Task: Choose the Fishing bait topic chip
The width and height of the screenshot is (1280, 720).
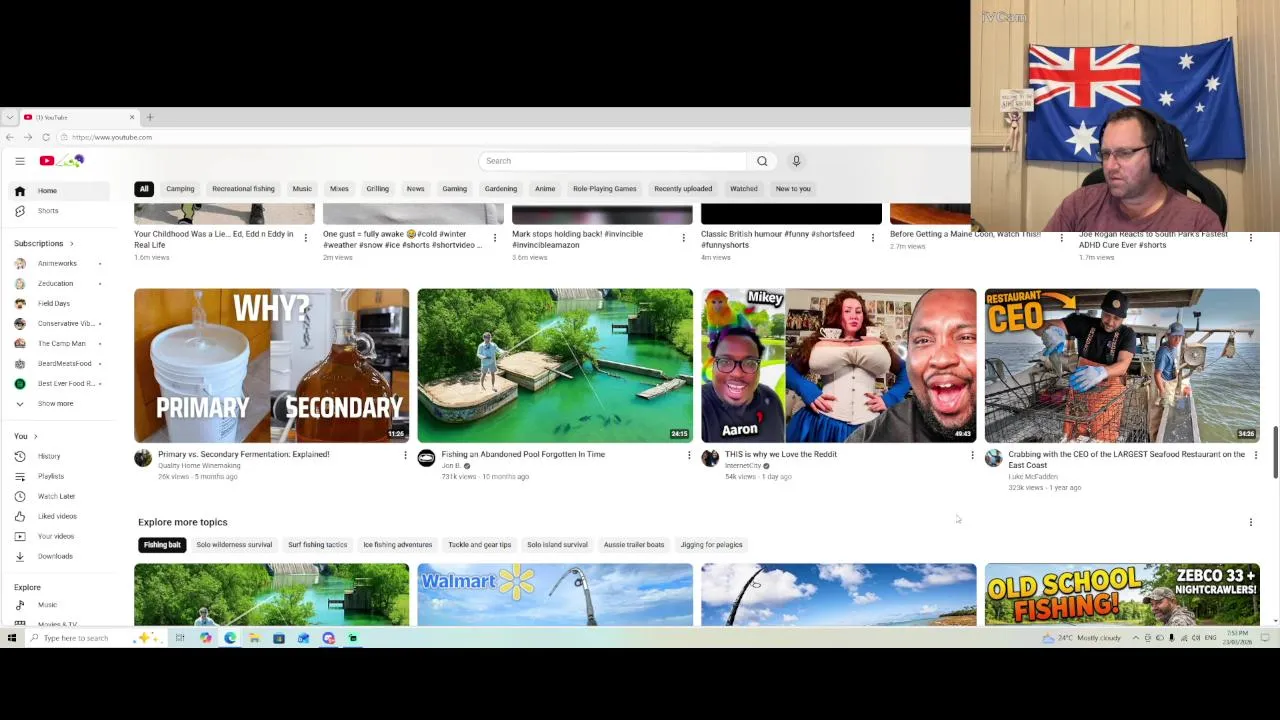Action: (x=162, y=545)
